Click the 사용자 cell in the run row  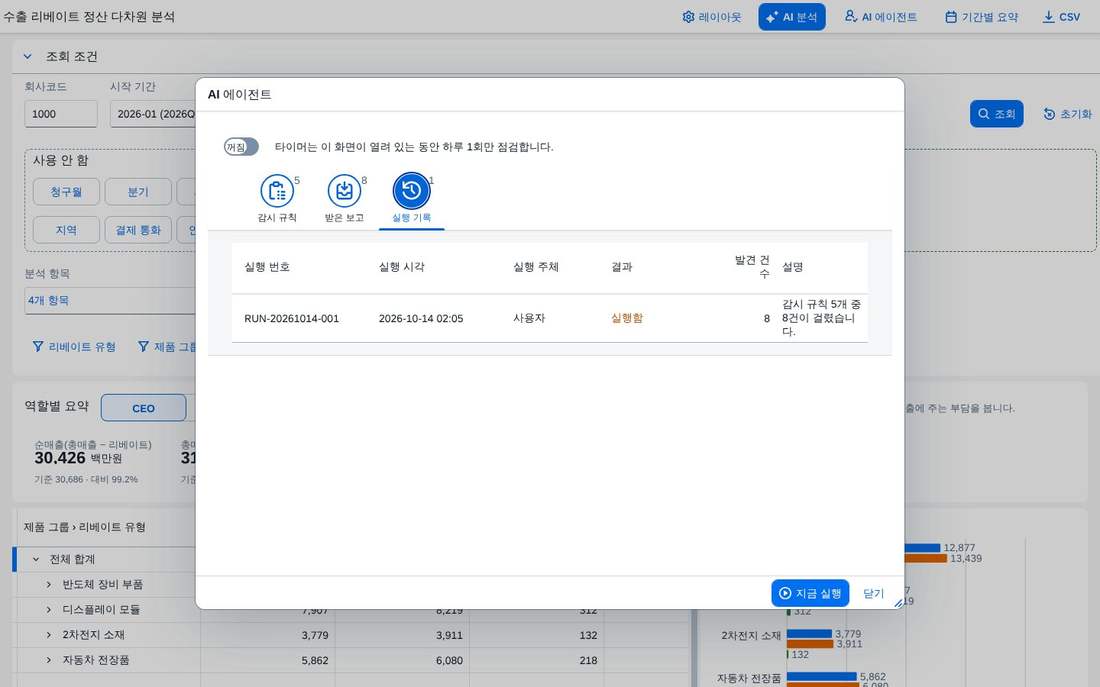click(x=529, y=318)
